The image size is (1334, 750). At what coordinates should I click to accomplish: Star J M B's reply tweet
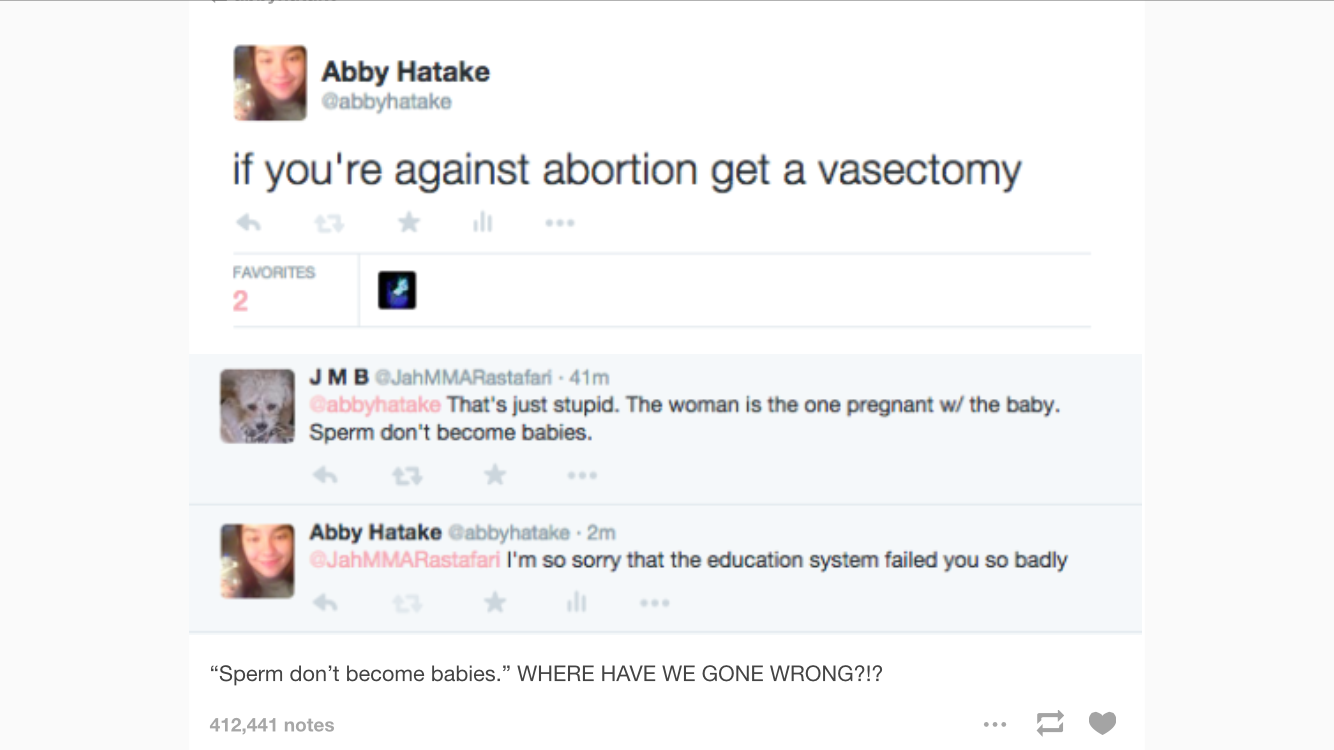[x=494, y=475]
